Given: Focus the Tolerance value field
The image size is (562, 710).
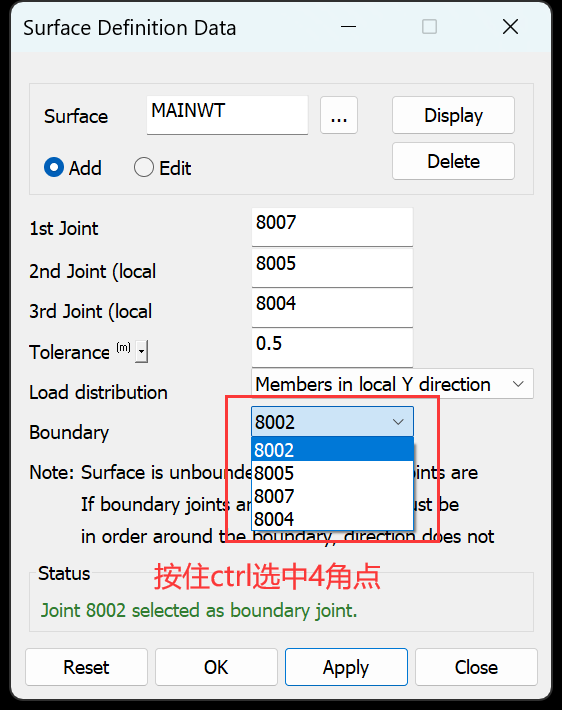Looking at the screenshot, I should 332,348.
